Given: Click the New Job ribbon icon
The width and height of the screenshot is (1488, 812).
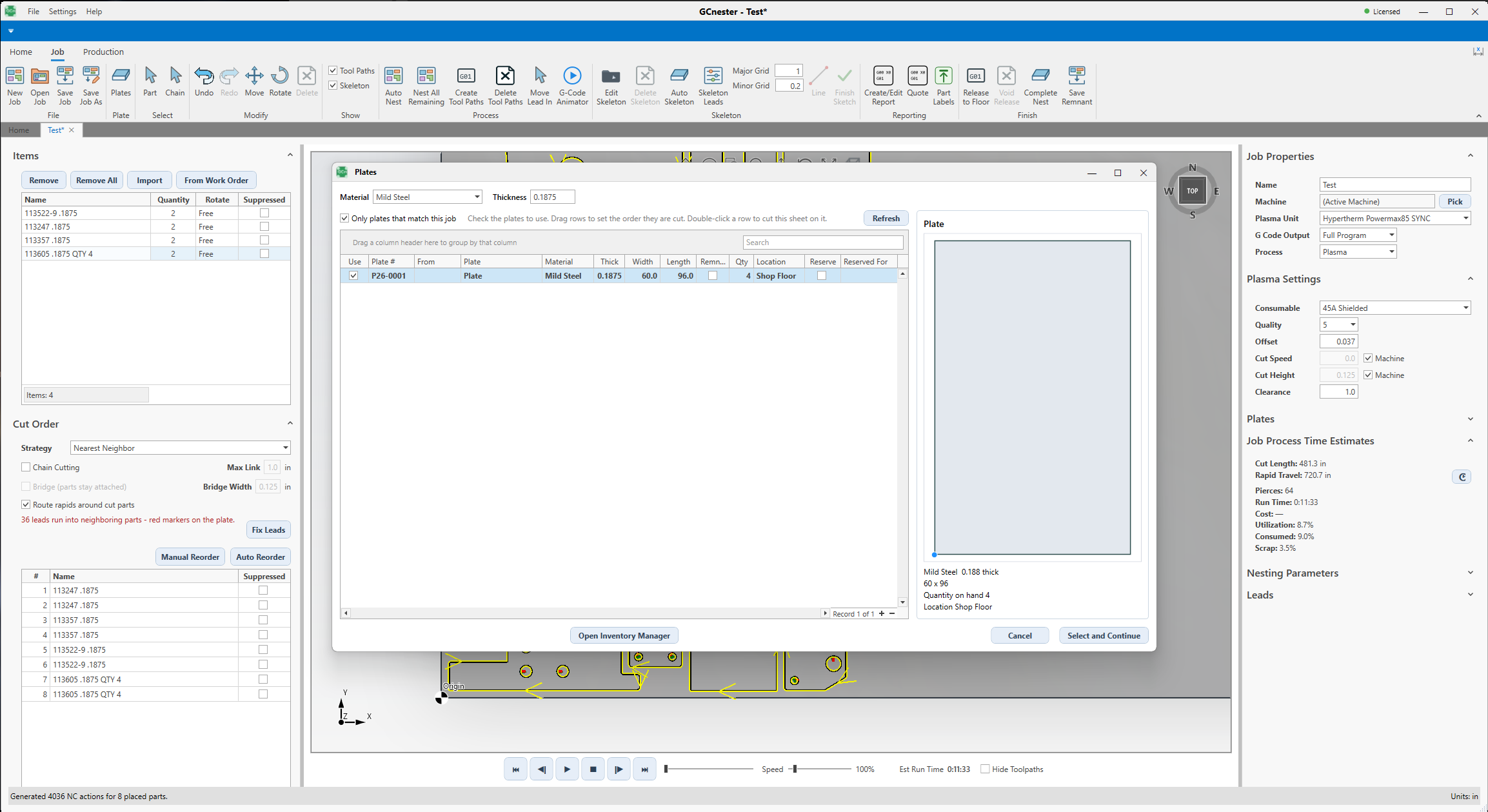Looking at the screenshot, I should [14, 85].
